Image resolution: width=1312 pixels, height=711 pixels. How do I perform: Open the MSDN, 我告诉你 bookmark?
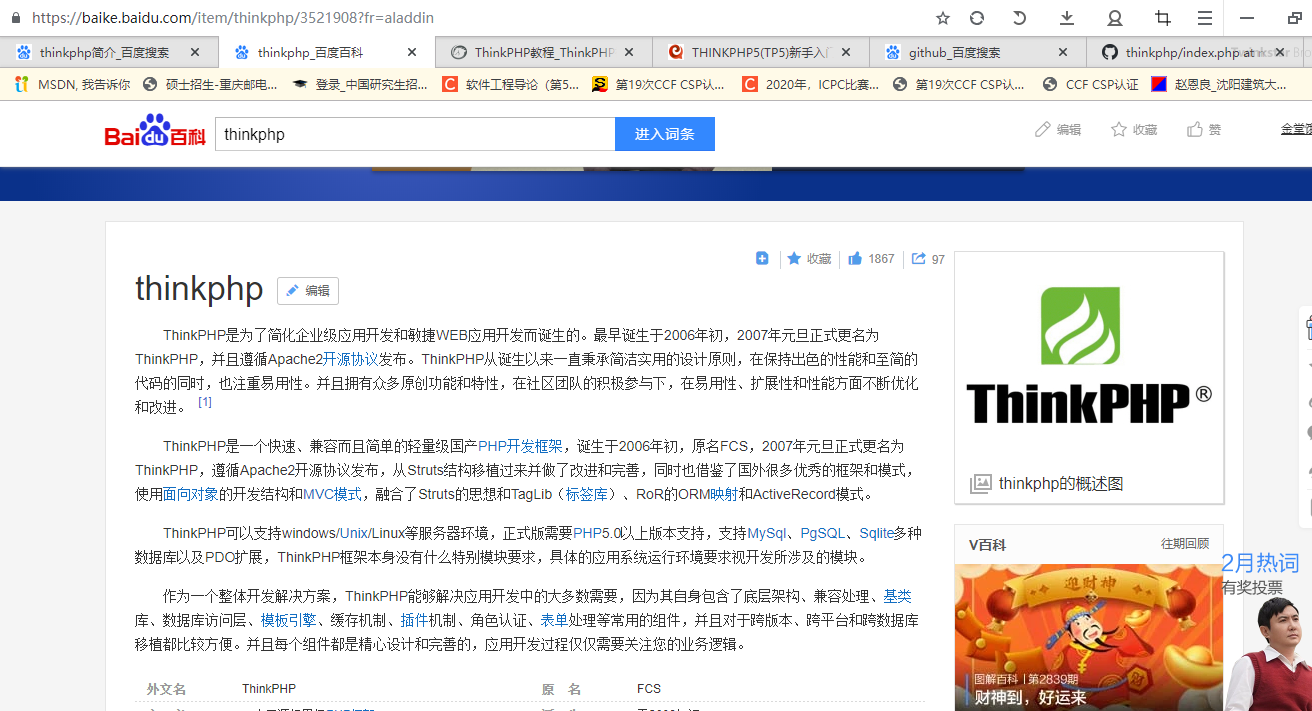[x=73, y=85]
